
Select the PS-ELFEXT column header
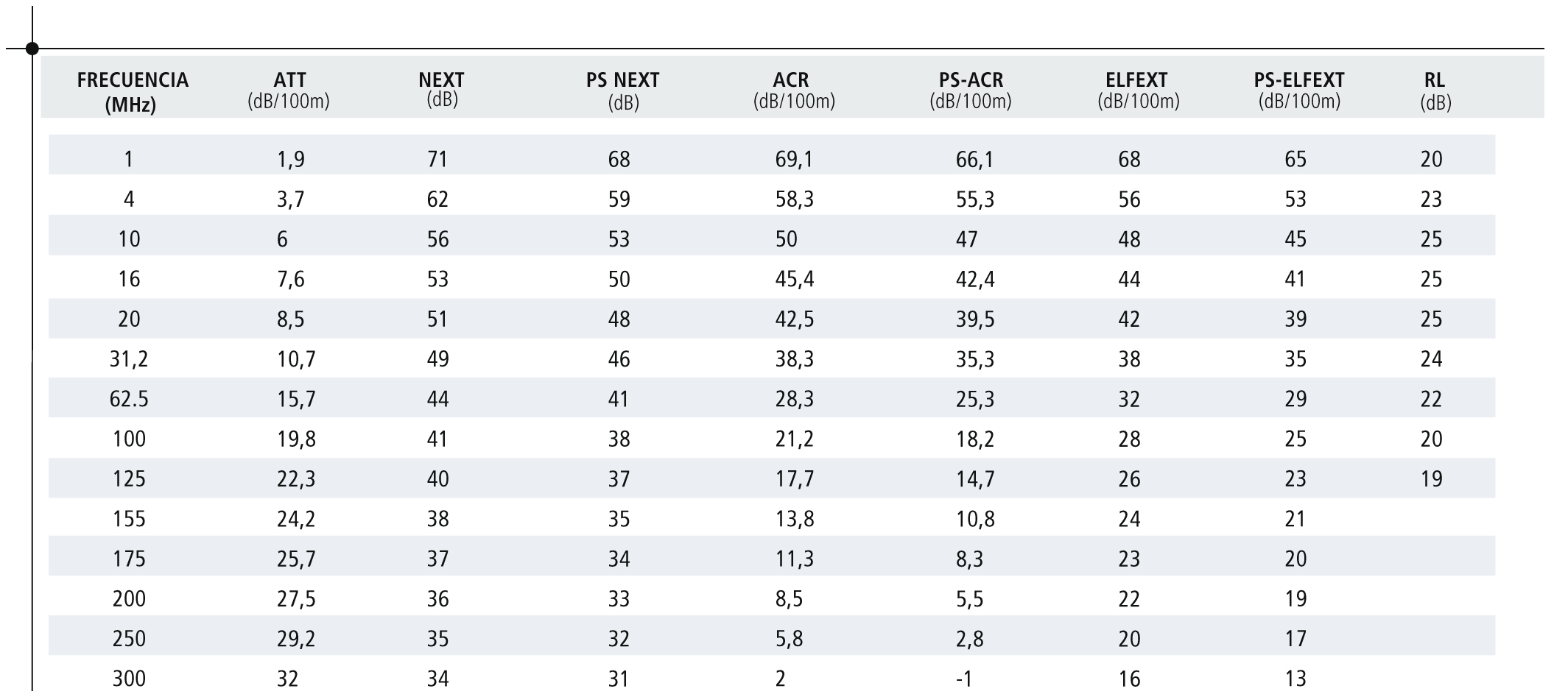pos(1299,90)
